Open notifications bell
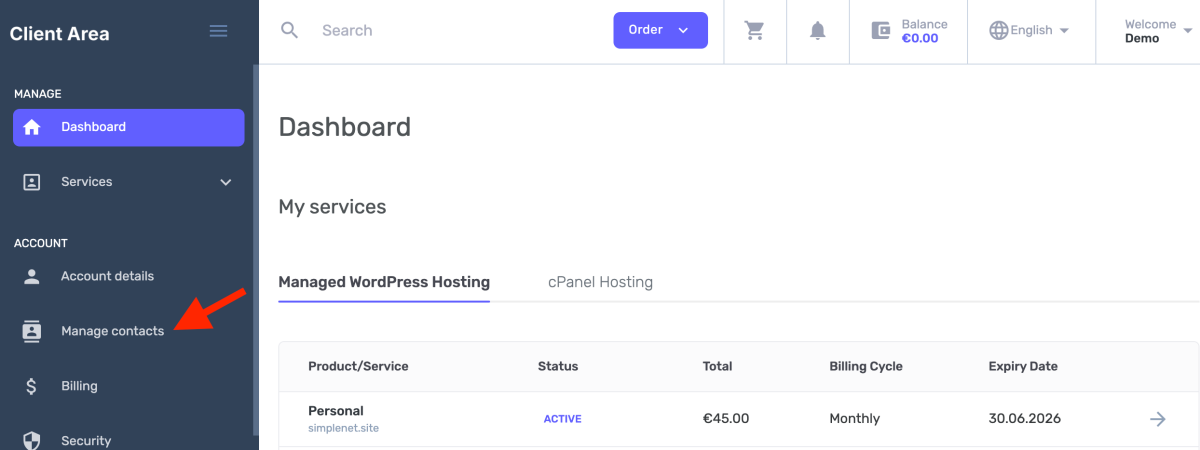This screenshot has height=450, width=1200. (x=818, y=30)
